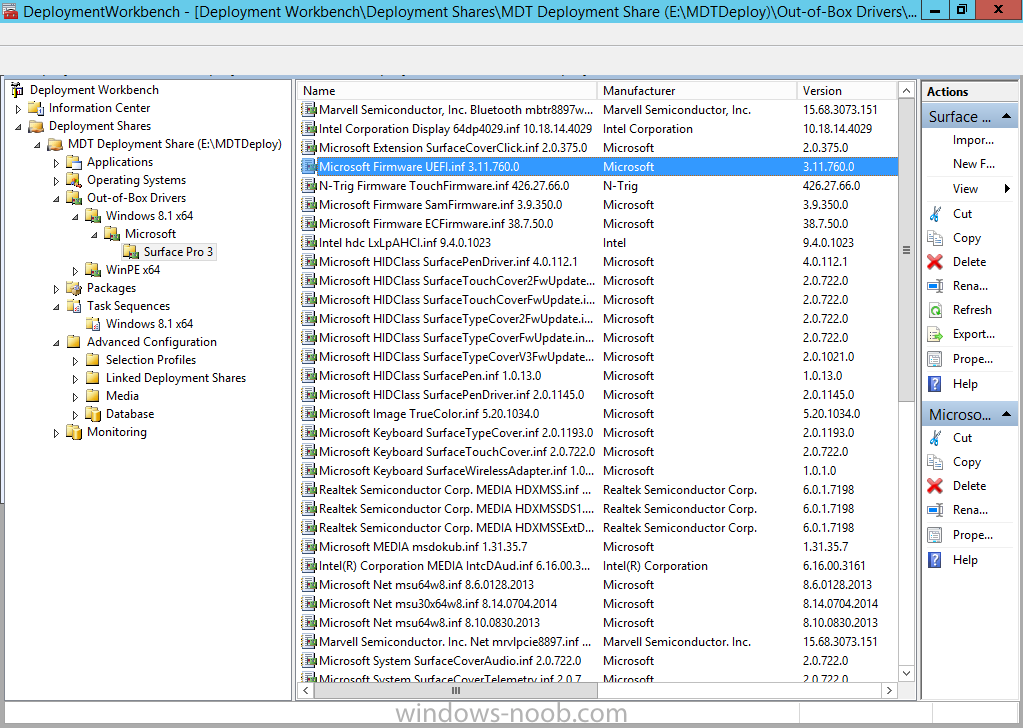Click the vertical scrollbar down arrow
Screen dimensions: 1023x728
coord(906,673)
